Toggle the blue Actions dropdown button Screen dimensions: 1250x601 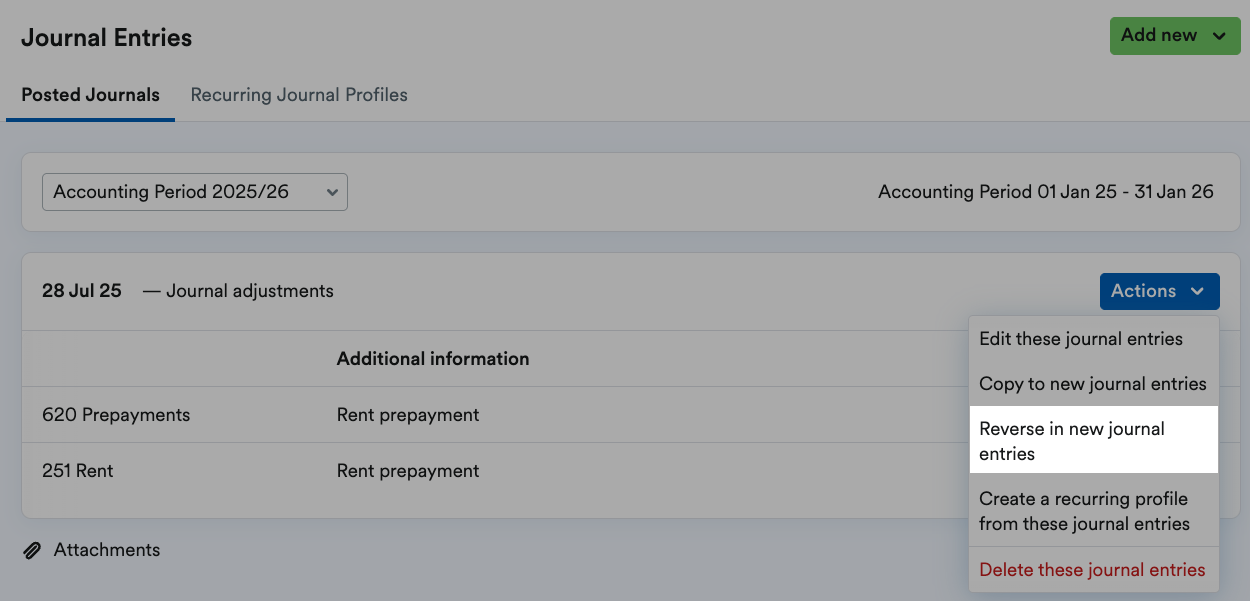click(1160, 291)
